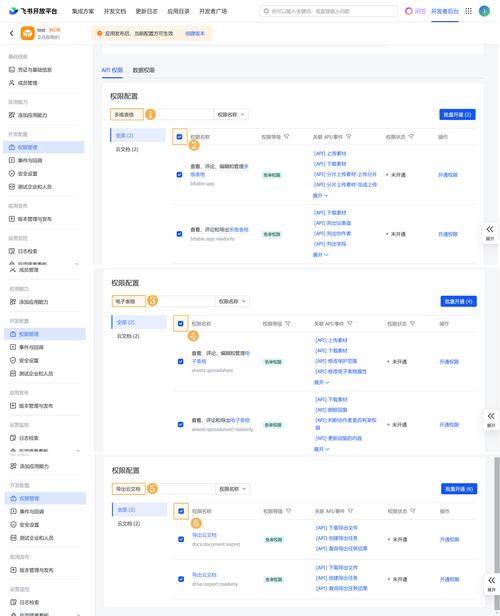Click the user avatar in the header

click(x=484, y=11)
